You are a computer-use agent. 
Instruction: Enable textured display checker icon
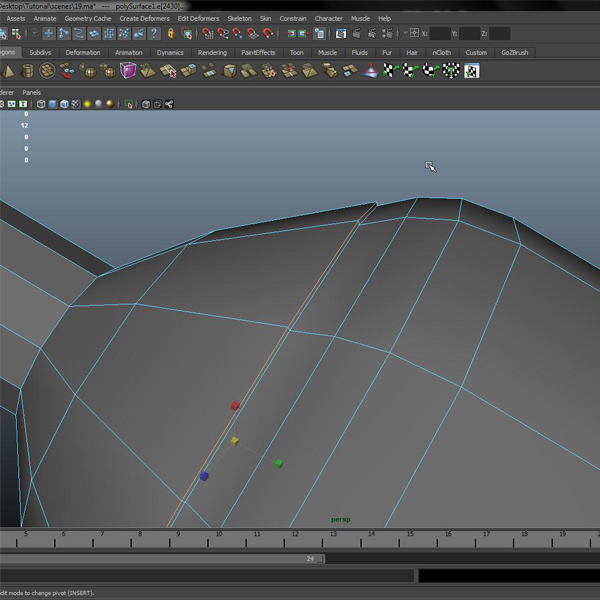(x=76, y=104)
